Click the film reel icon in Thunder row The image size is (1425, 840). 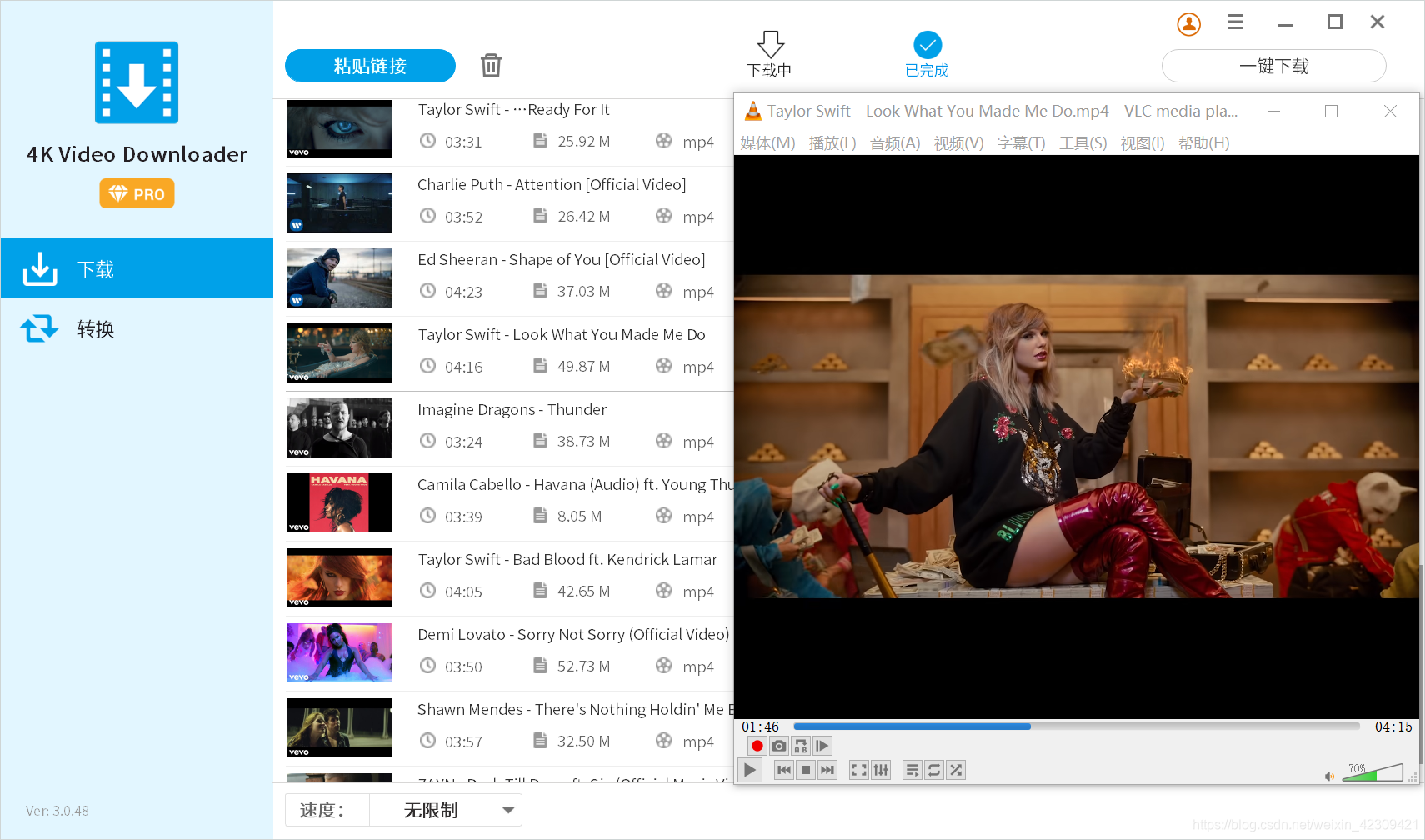click(663, 440)
